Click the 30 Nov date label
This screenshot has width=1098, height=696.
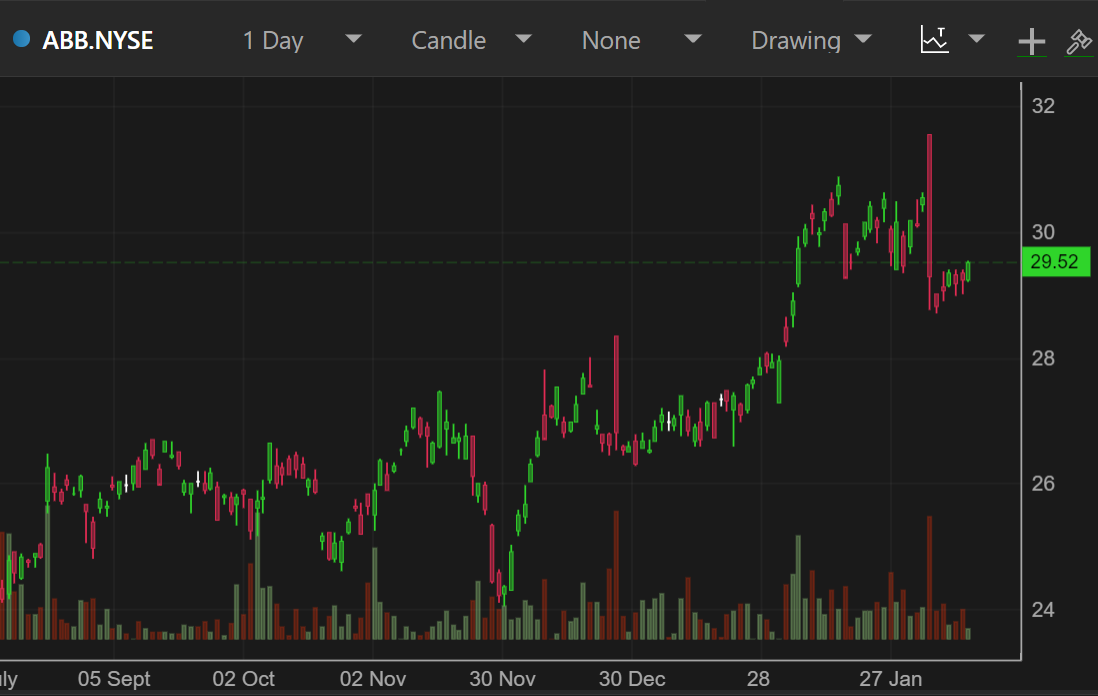(502, 679)
